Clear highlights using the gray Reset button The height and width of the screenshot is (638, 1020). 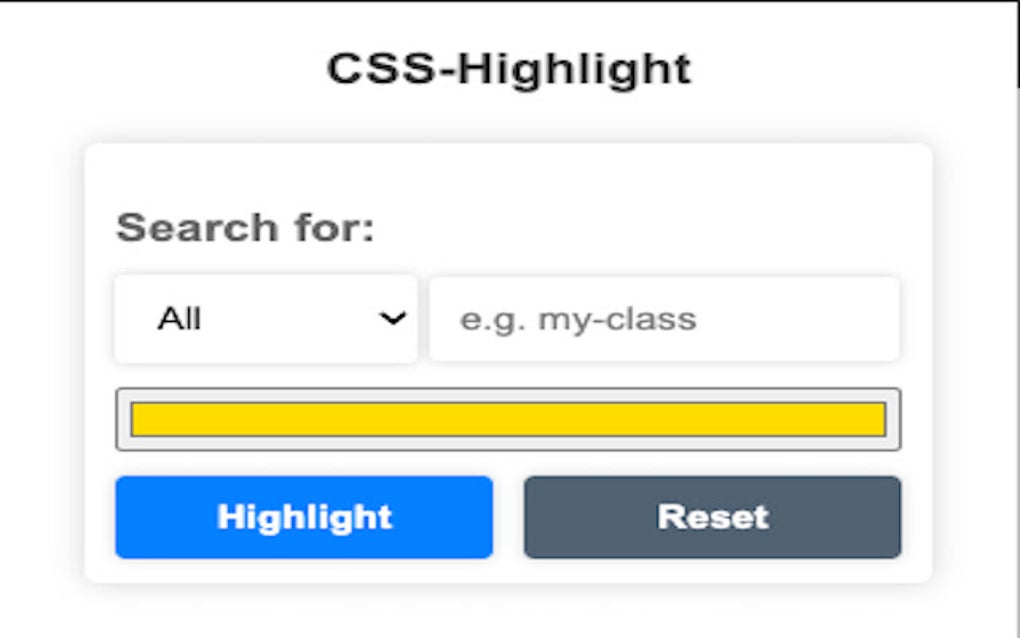(x=712, y=517)
